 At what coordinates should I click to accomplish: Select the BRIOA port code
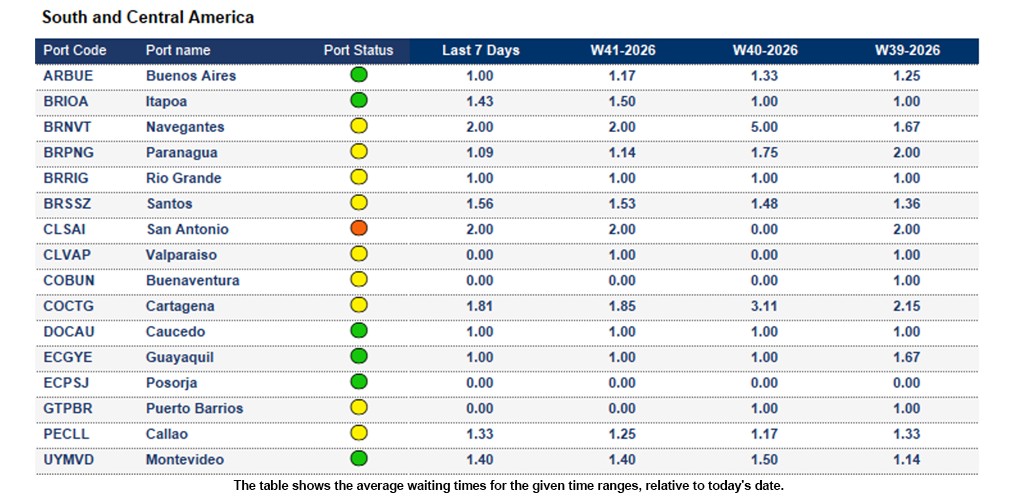coord(66,101)
